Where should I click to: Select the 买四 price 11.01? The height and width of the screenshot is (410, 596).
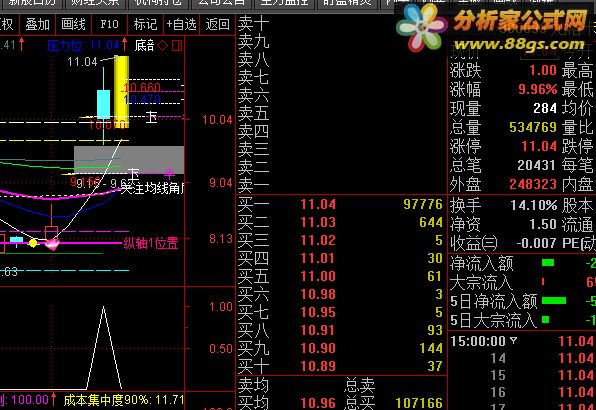pos(318,258)
